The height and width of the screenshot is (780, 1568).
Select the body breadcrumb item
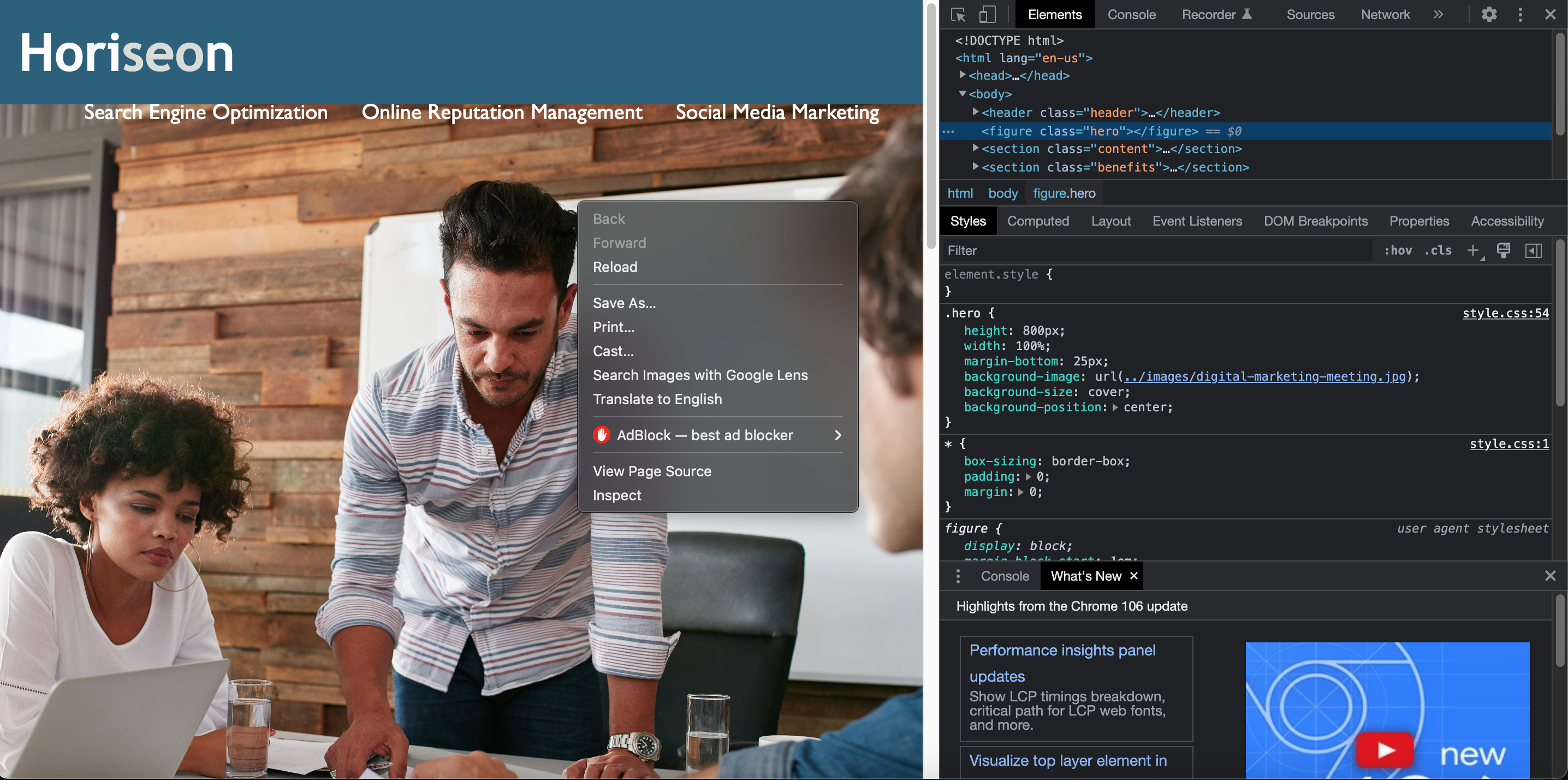(x=1002, y=193)
